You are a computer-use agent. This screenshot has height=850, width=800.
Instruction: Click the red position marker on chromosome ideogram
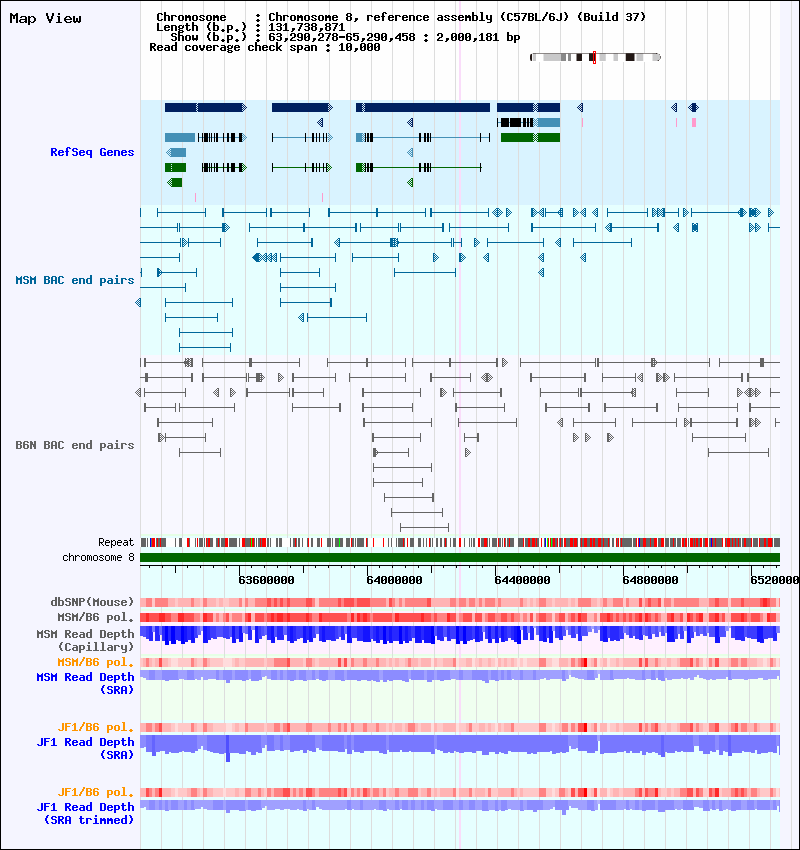pyautogui.click(x=594, y=57)
